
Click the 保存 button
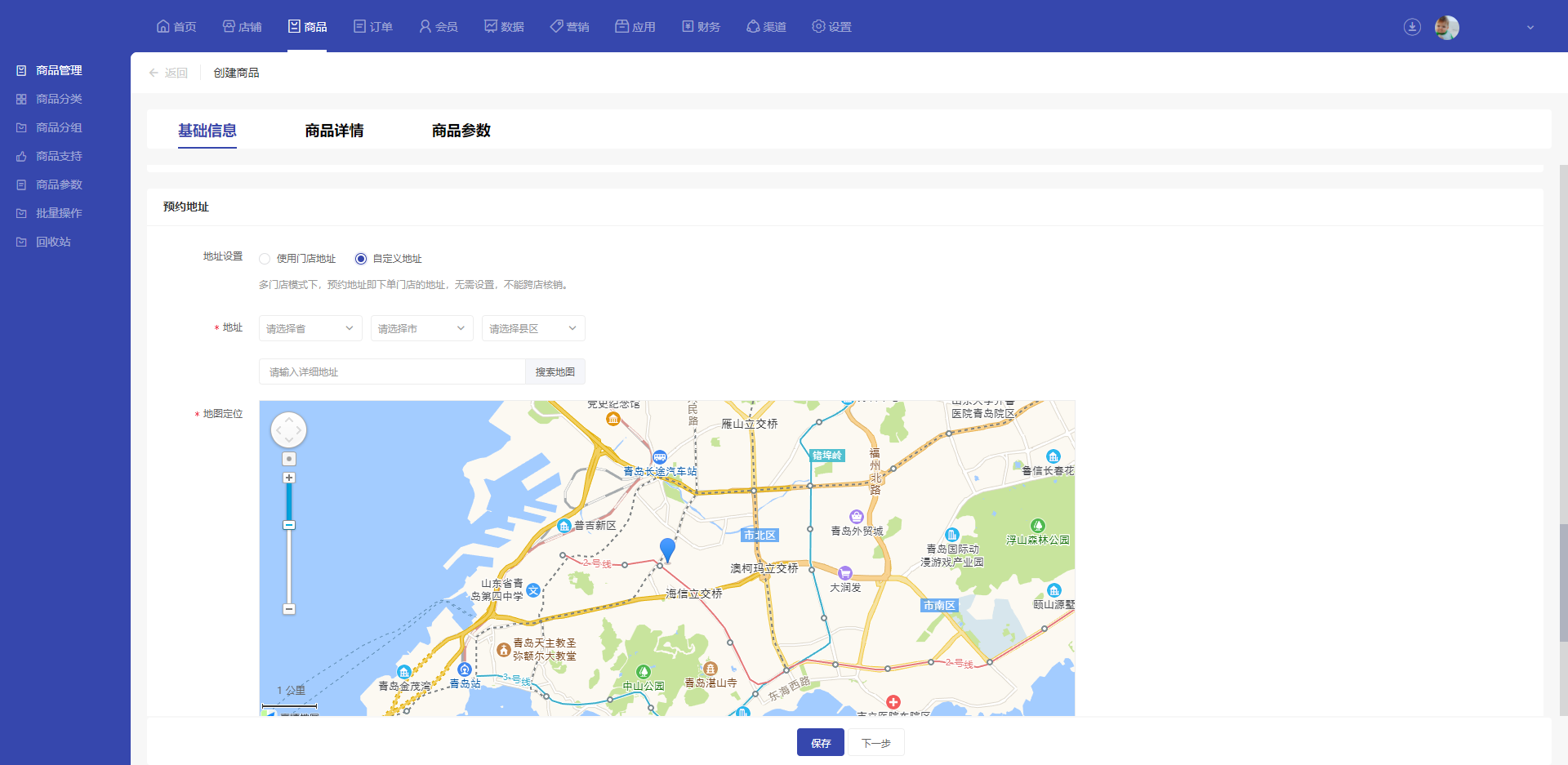click(x=820, y=743)
